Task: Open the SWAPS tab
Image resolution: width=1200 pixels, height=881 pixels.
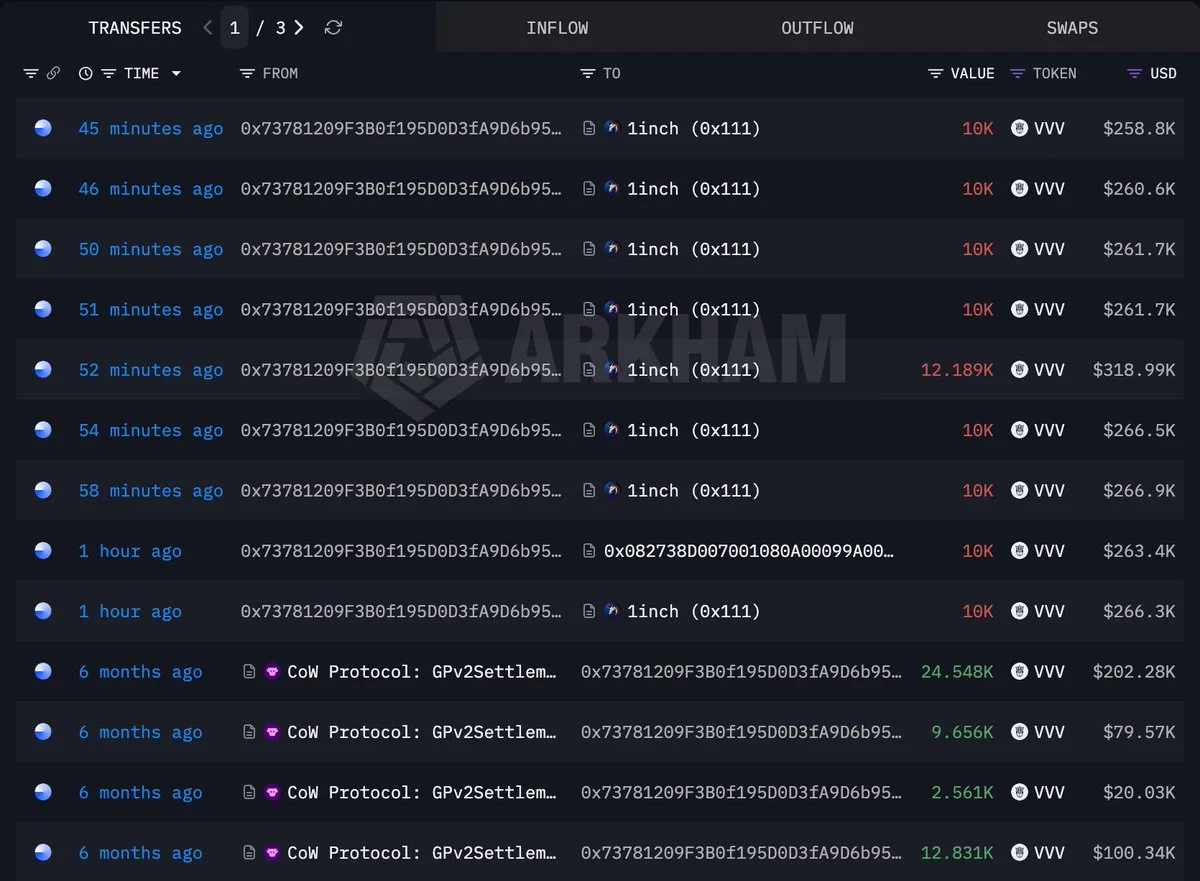Action: [x=1072, y=28]
